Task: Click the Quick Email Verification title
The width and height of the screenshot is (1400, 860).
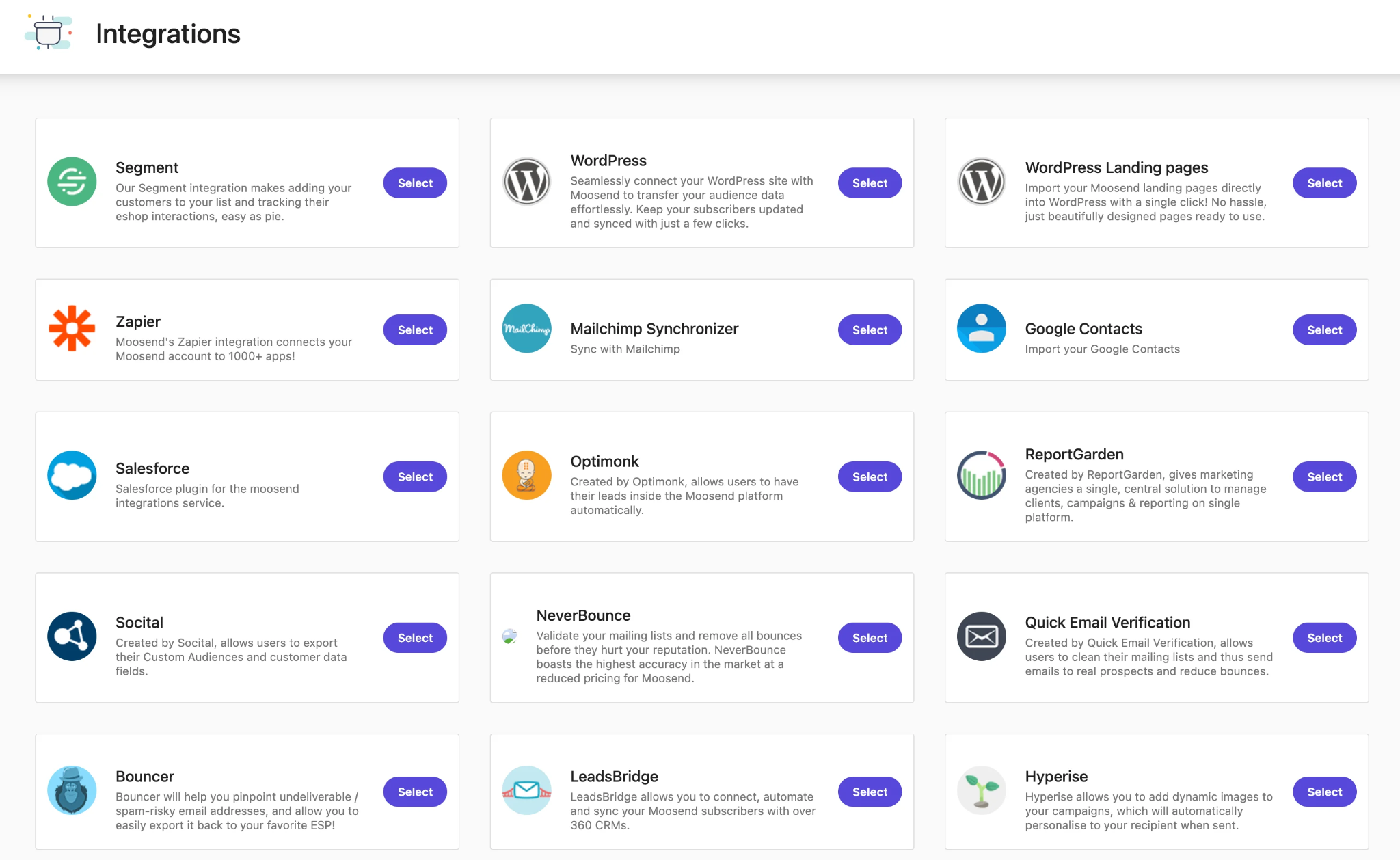Action: (1107, 622)
